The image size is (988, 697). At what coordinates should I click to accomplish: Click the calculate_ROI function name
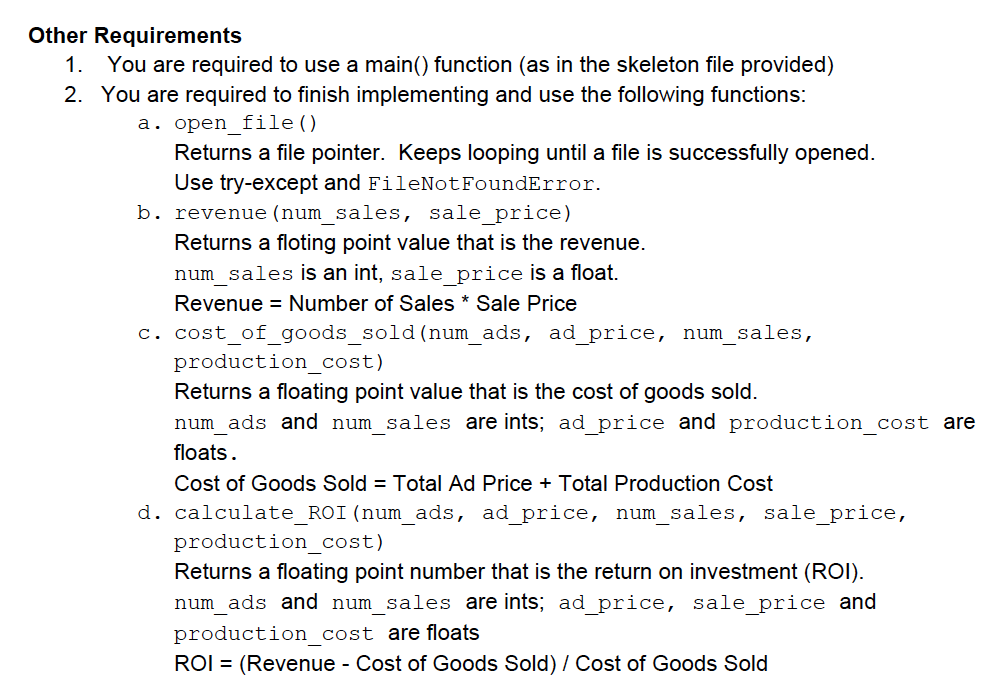pyautogui.click(x=260, y=513)
